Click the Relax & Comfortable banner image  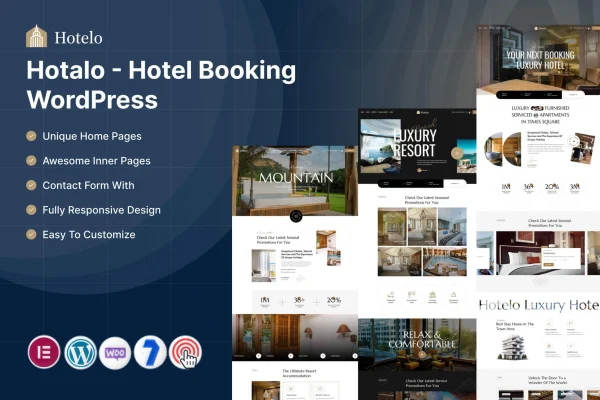tap(417, 344)
